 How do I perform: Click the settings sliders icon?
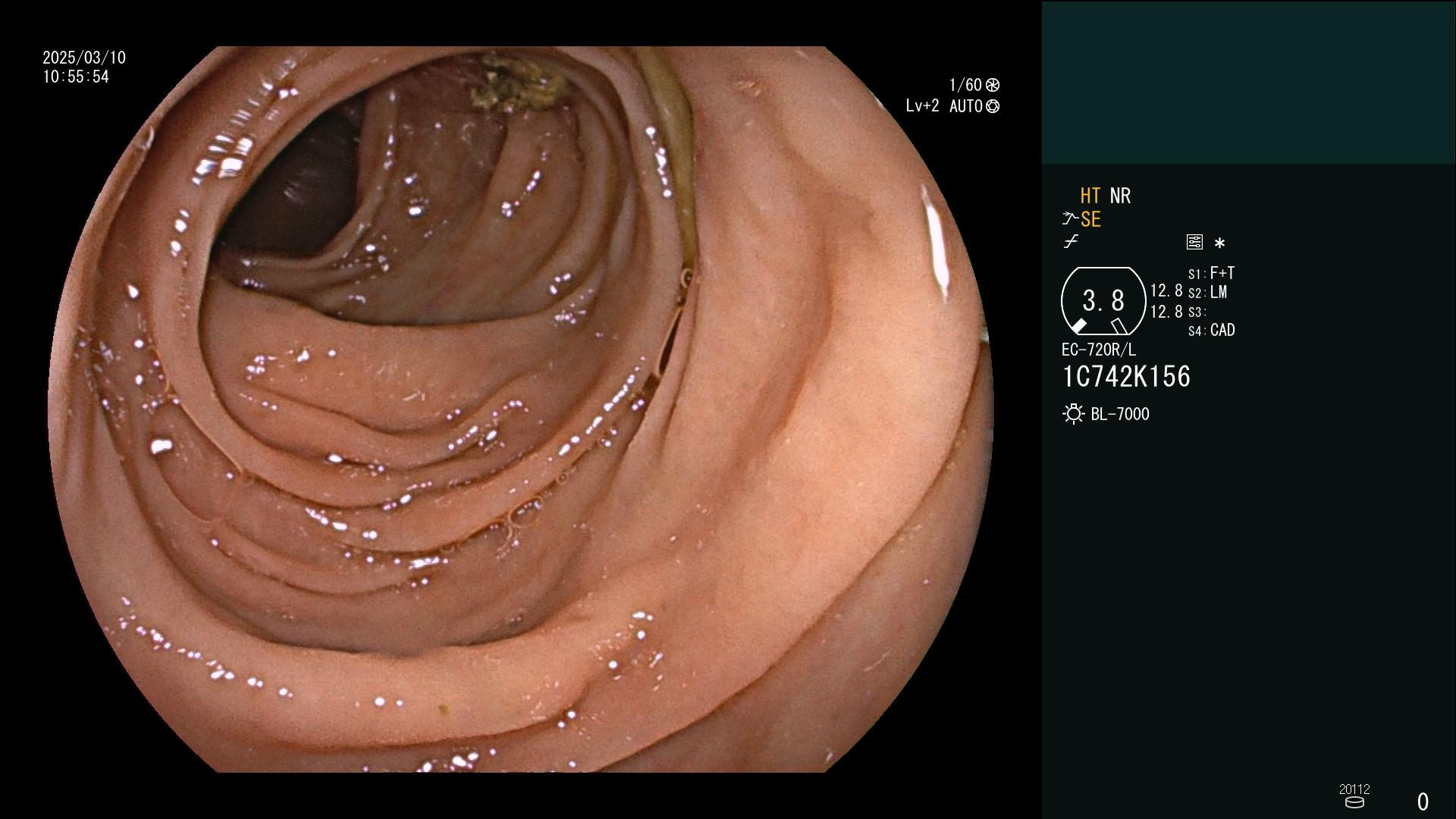point(1194,242)
